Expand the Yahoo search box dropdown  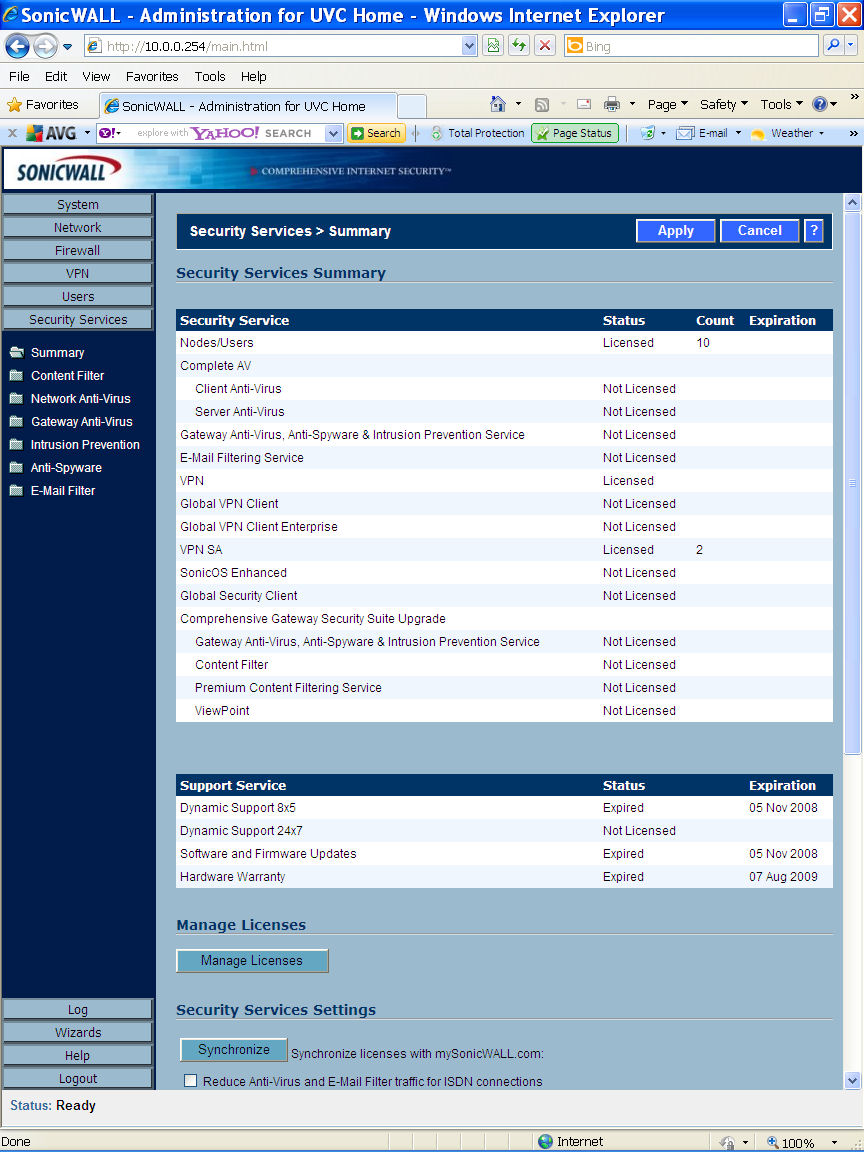334,133
